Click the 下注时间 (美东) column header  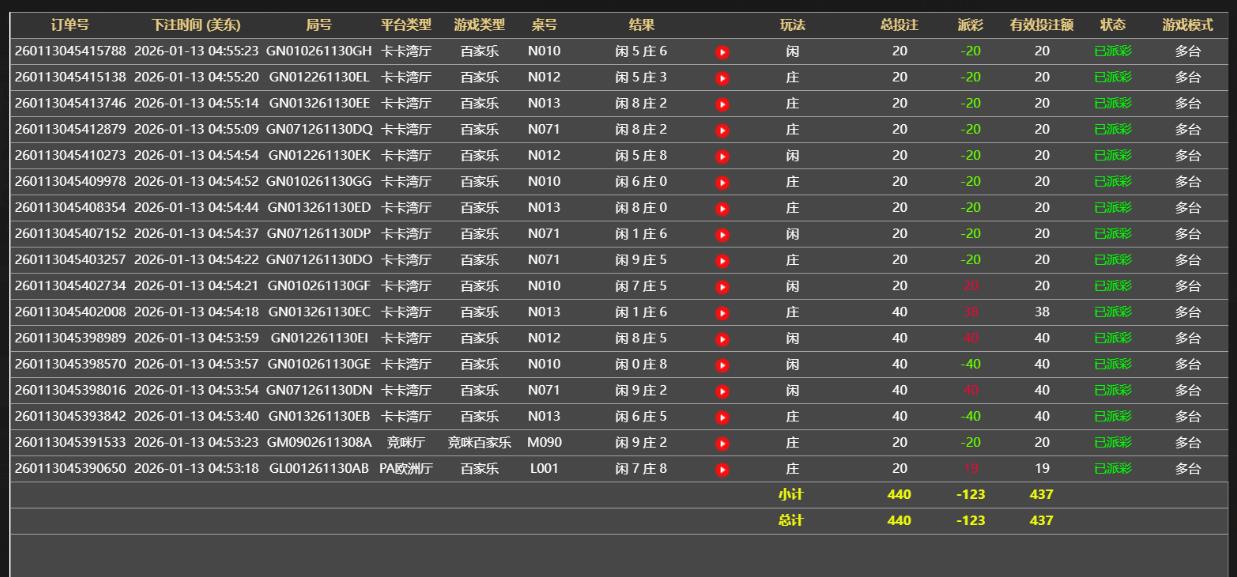click(x=196, y=25)
